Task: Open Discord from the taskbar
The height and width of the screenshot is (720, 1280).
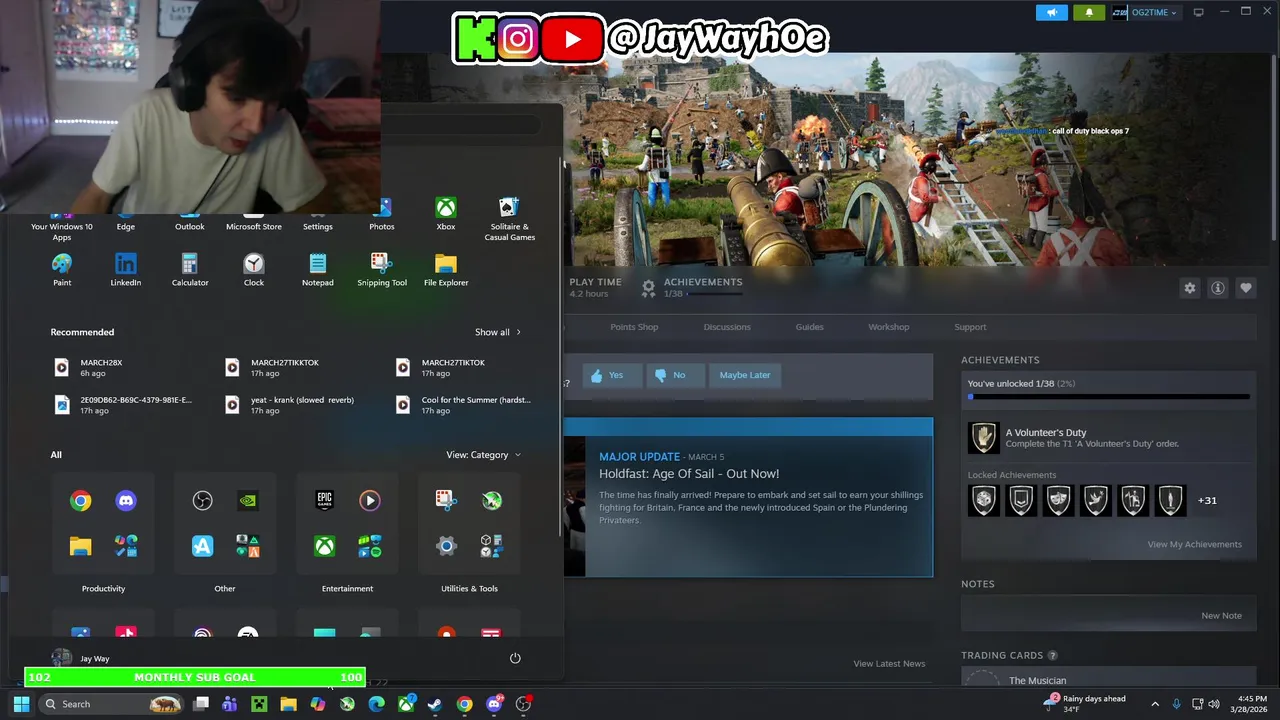Action: click(494, 704)
